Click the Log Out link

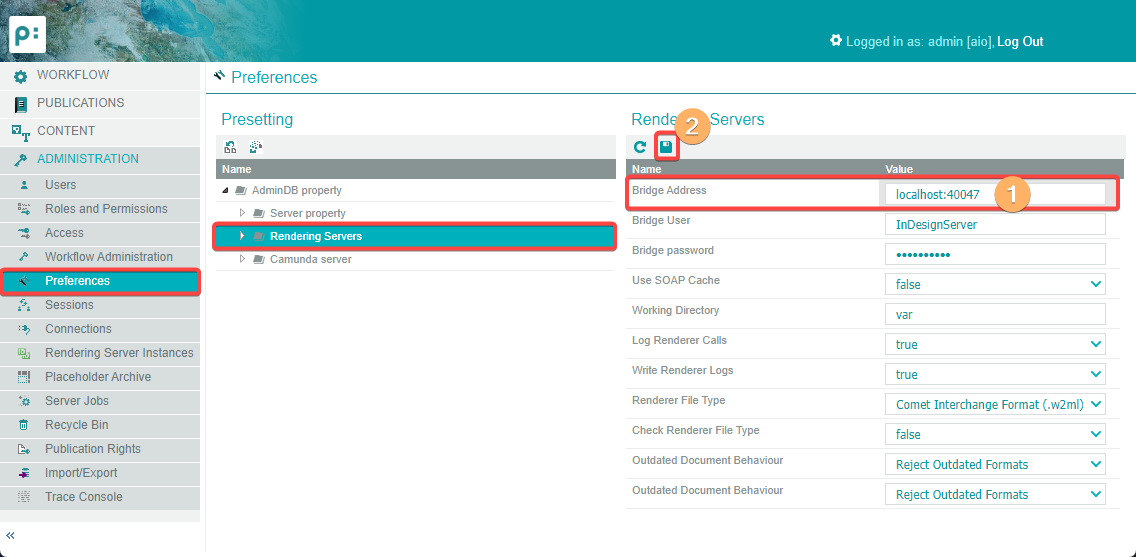[x=1020, y=41]
